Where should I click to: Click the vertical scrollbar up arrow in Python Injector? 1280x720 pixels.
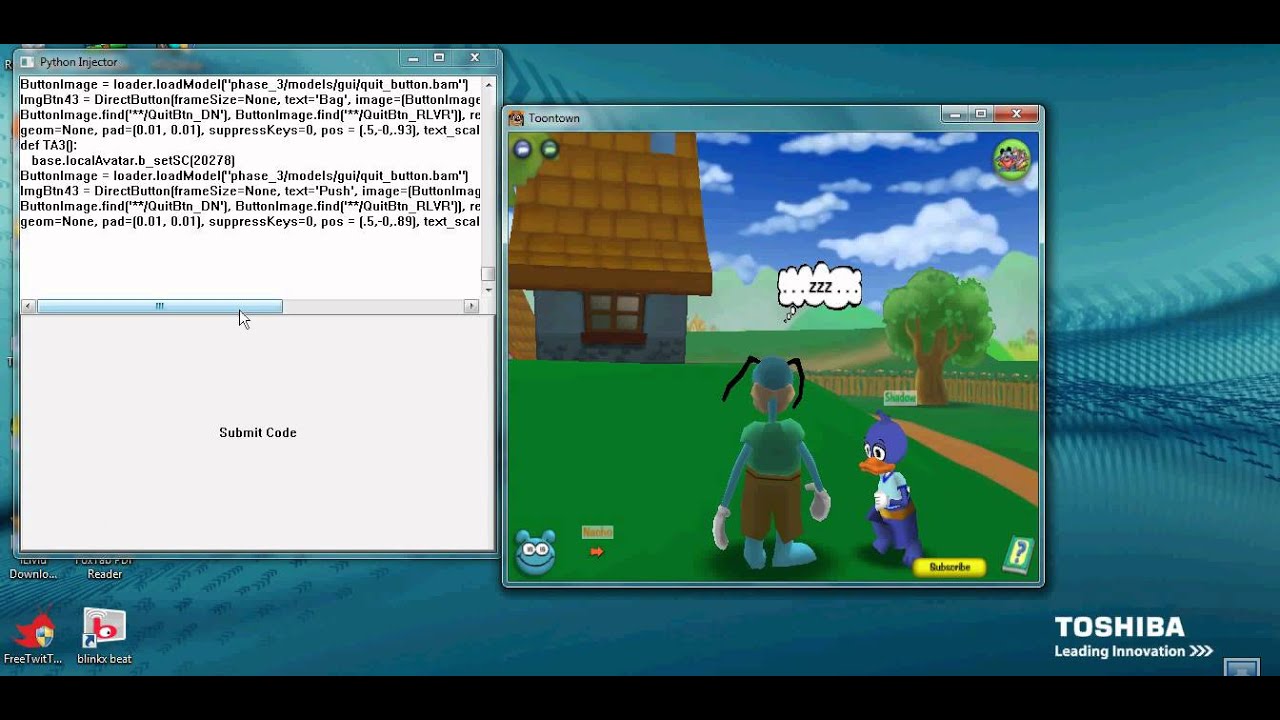coord(488,84)
